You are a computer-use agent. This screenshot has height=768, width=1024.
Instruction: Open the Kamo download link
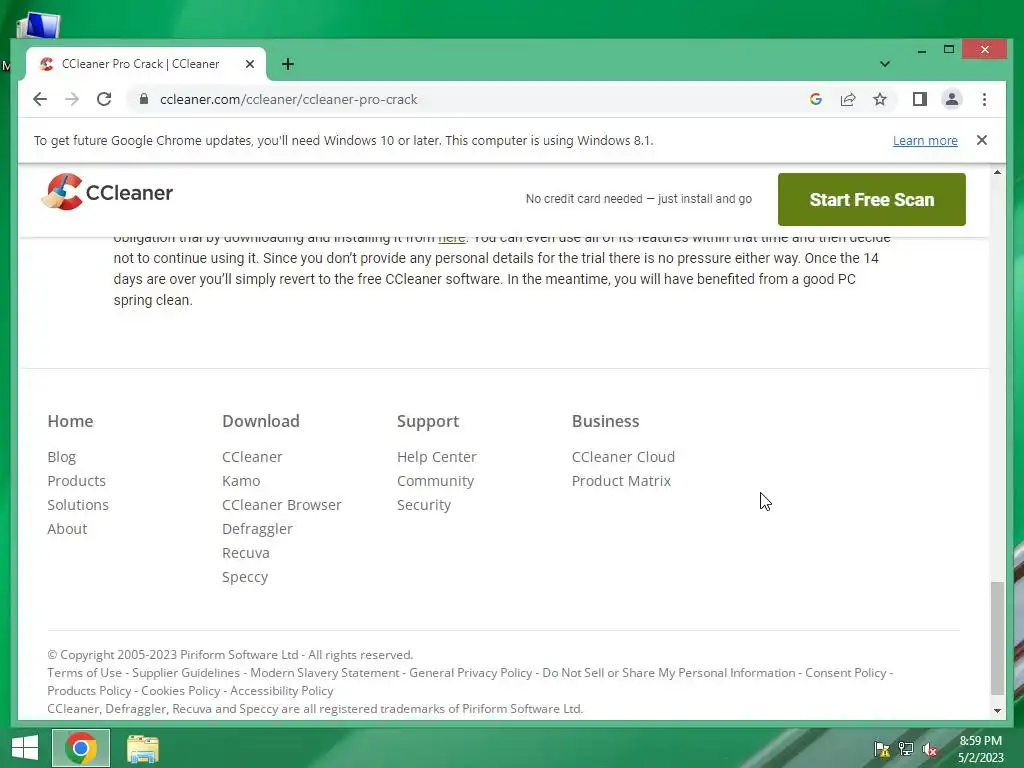click(x=241, y=481)
